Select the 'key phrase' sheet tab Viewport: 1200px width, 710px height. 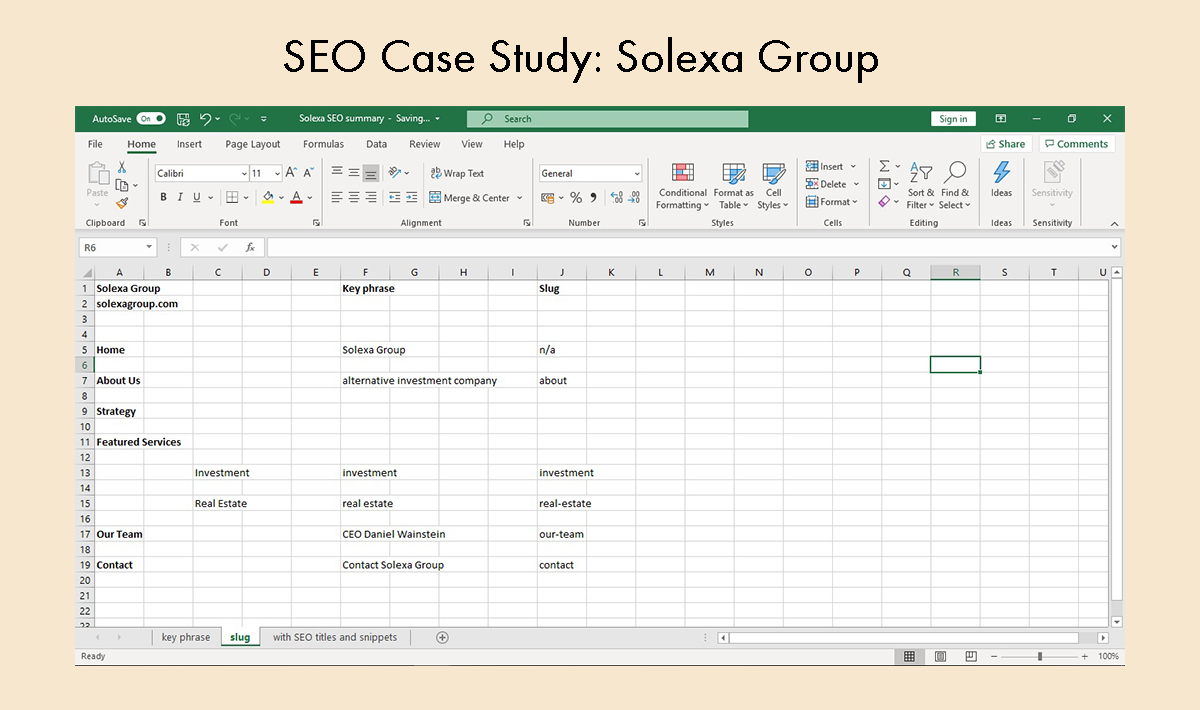click(x=186, y=637)
